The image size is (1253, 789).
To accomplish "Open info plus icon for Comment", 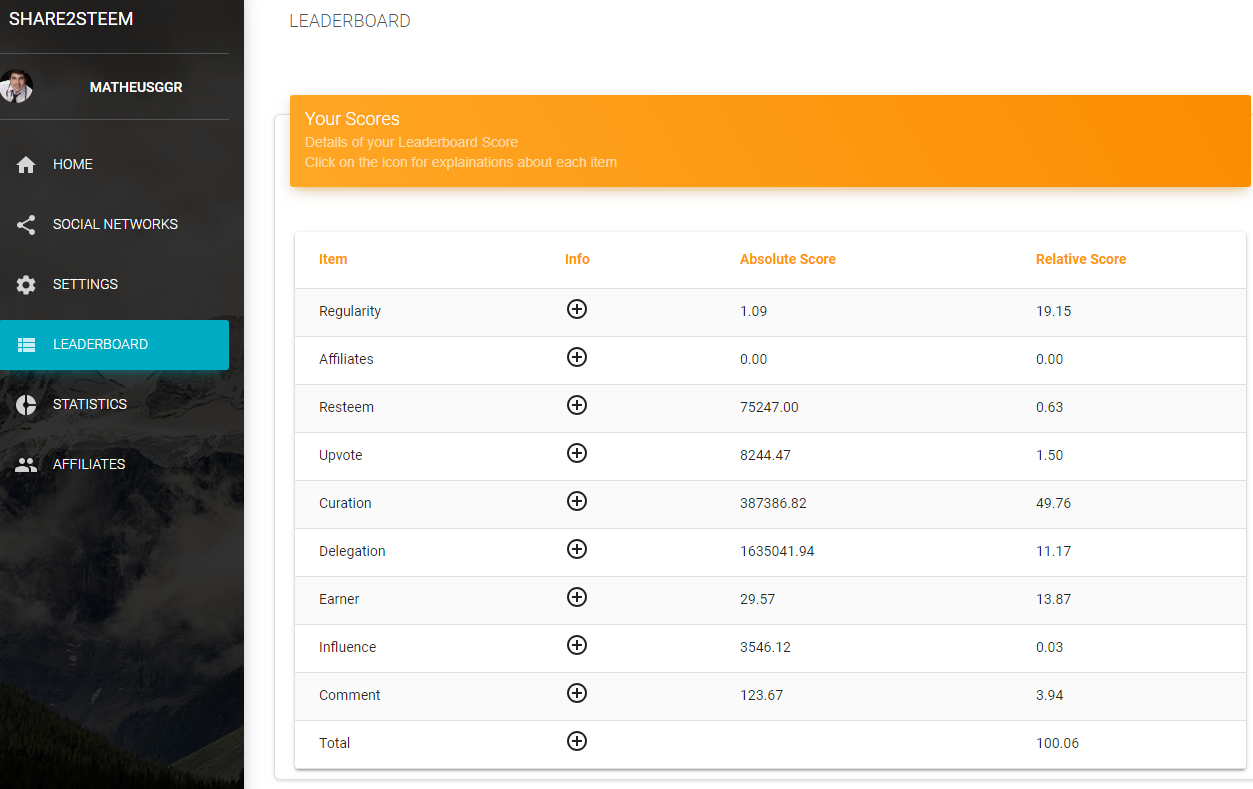I will [577, 693].
